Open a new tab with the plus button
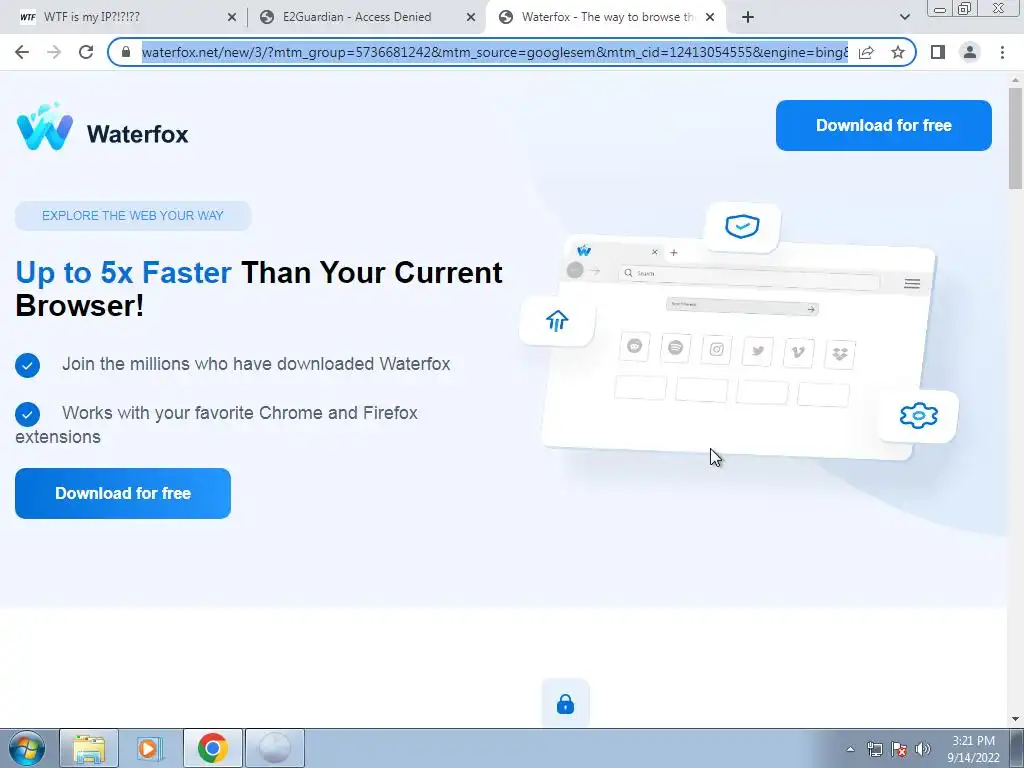 [x=748, y=17]
